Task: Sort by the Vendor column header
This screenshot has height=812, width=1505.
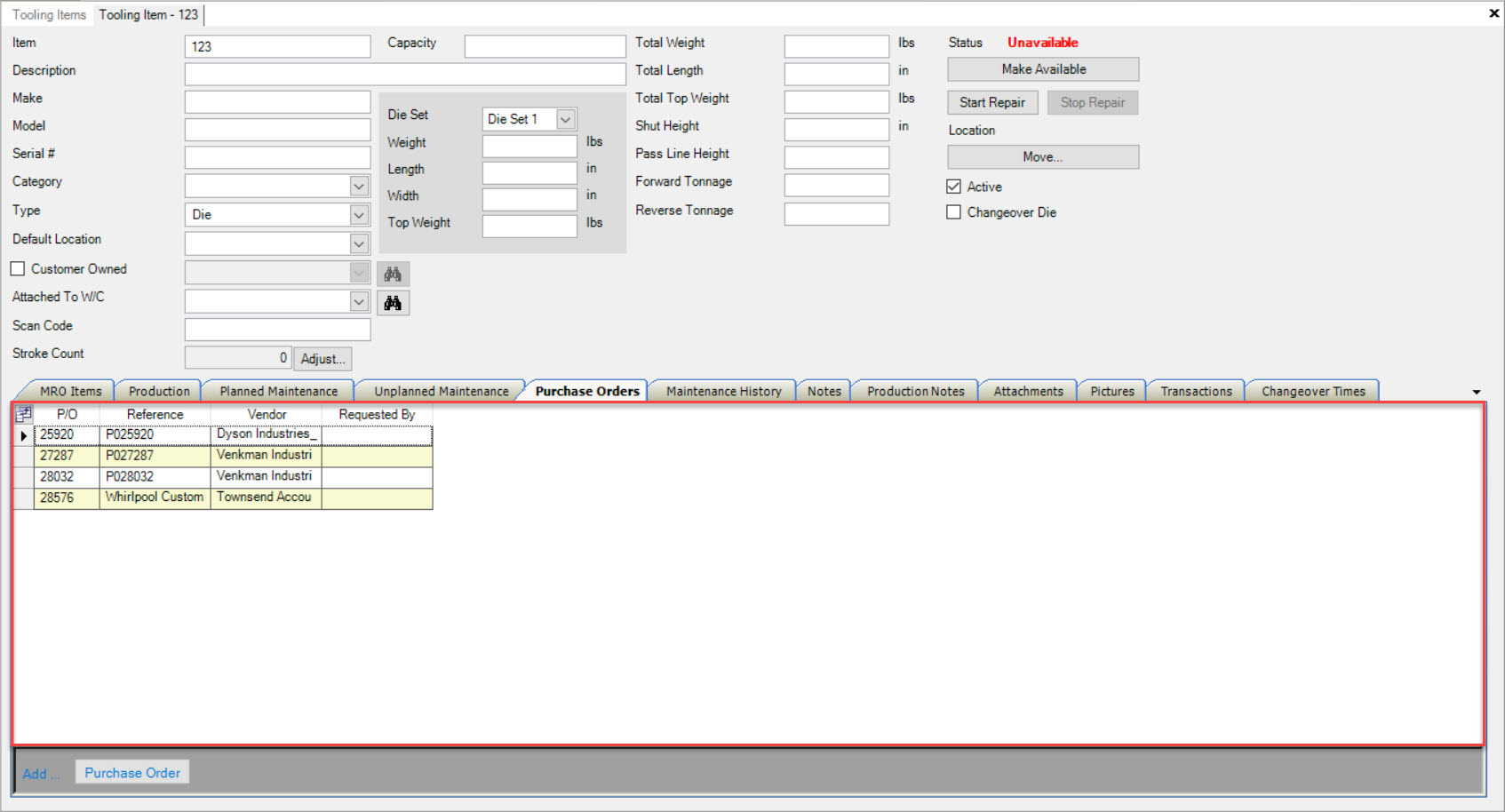Action: tap(267, 414)
